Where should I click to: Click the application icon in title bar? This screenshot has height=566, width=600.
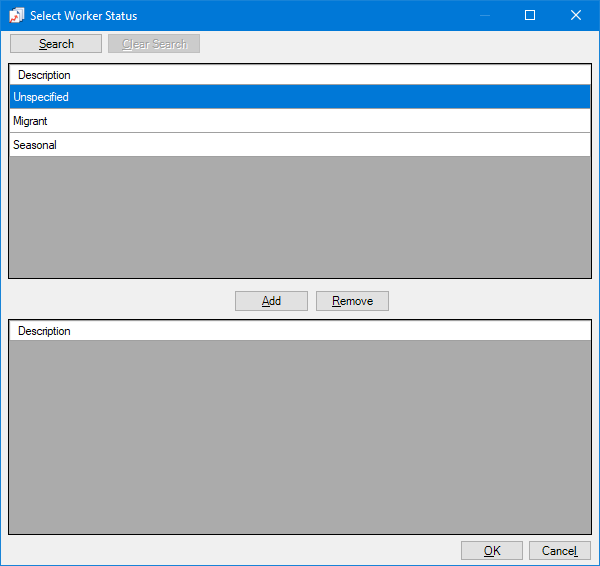16,15
